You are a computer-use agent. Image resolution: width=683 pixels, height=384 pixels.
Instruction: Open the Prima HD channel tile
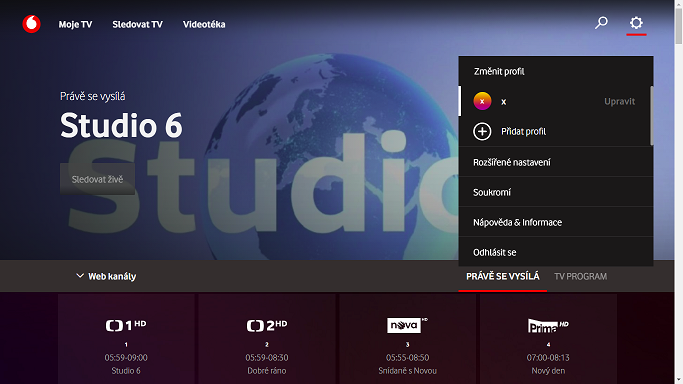pyautogui.click(x=548, y=339)
